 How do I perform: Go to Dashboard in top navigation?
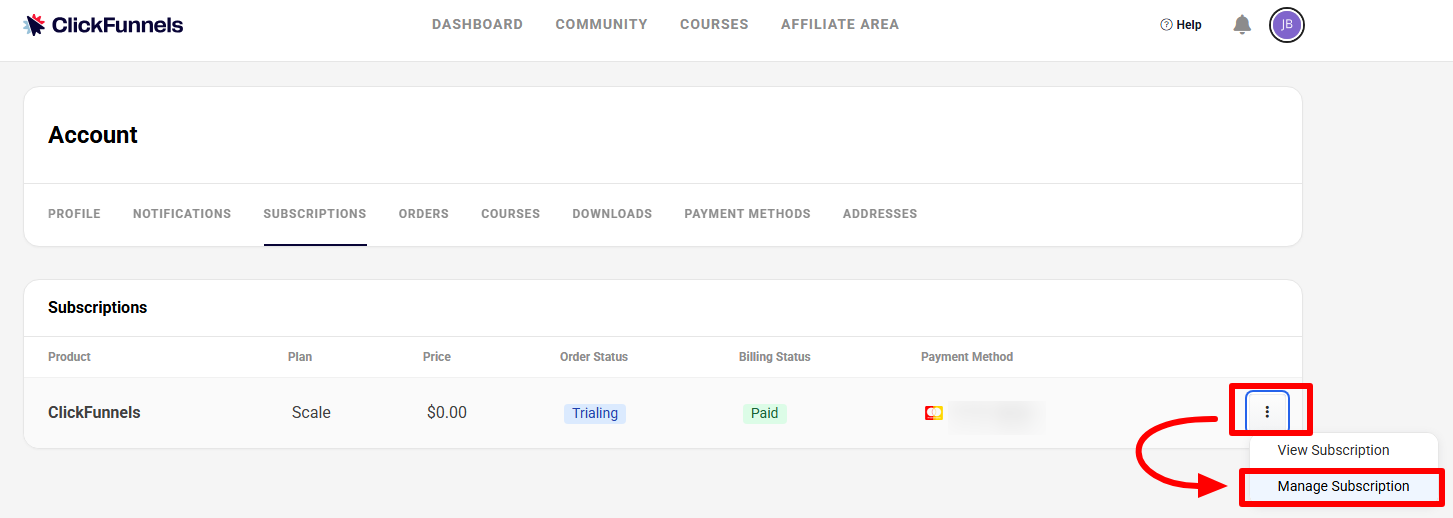pyautogui.click(x=477, y=25)
